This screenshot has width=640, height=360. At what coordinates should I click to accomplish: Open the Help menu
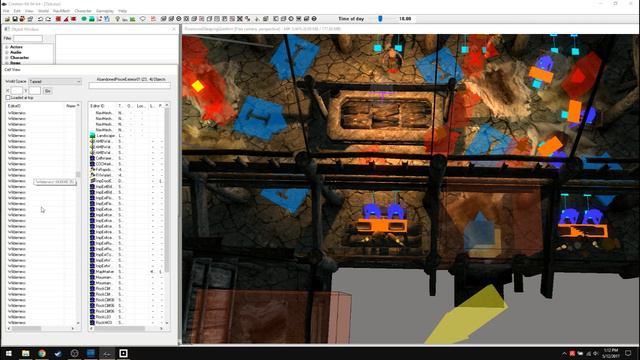[x=122, y=11]
